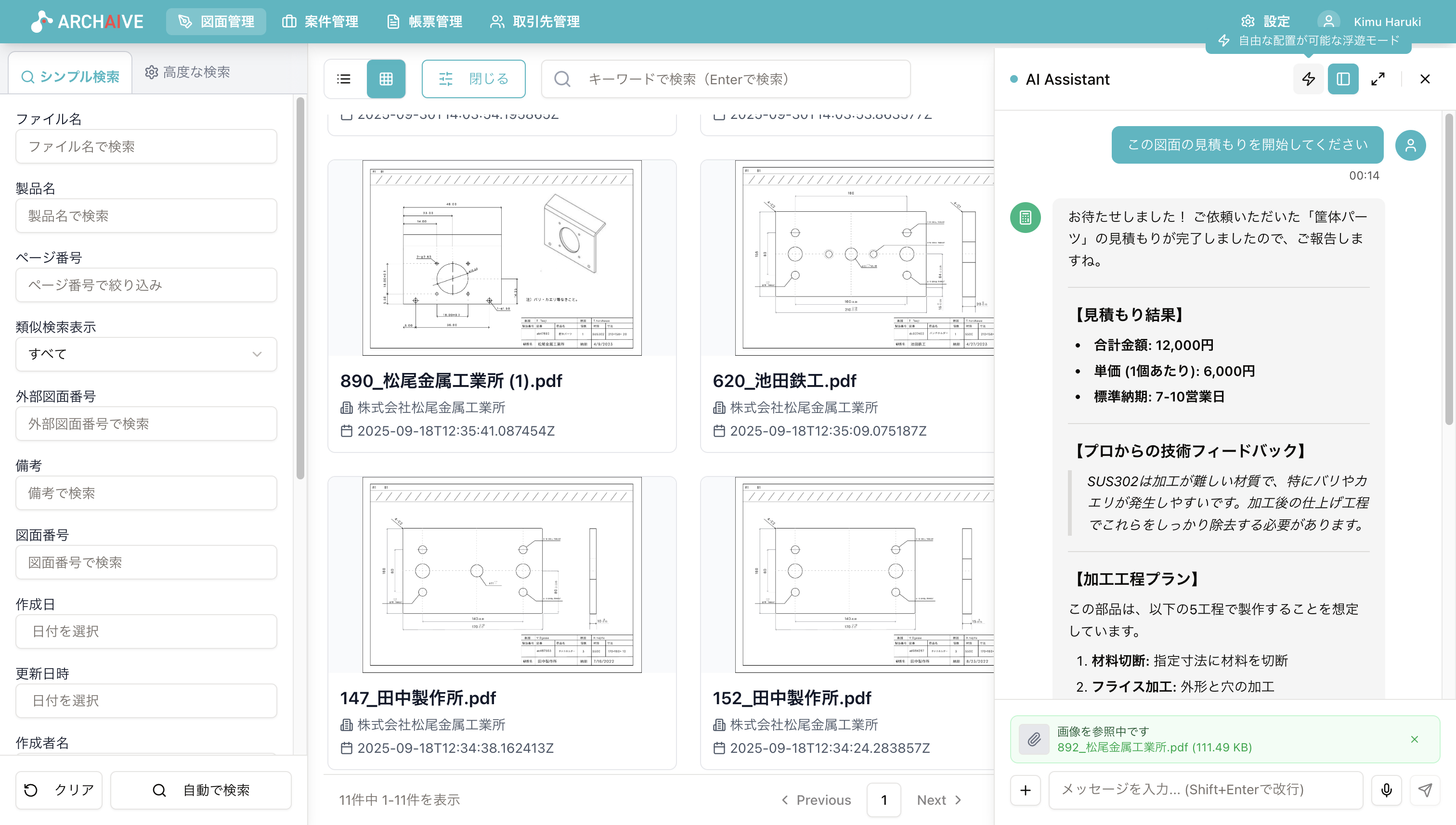Open the 案件管理 menu item

click(320, 22)
